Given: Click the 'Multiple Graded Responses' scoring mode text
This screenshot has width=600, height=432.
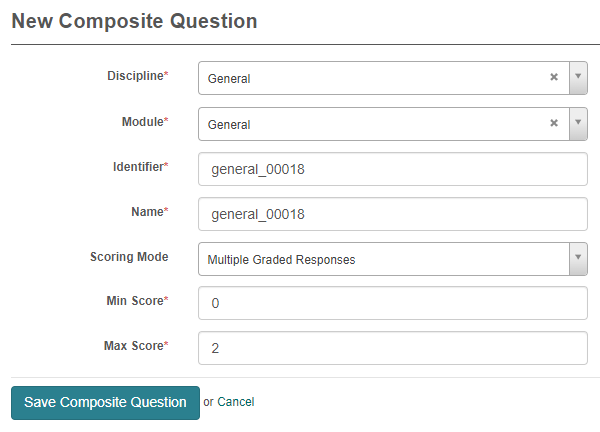Looking at the screenshot, I should click(281, 259).
